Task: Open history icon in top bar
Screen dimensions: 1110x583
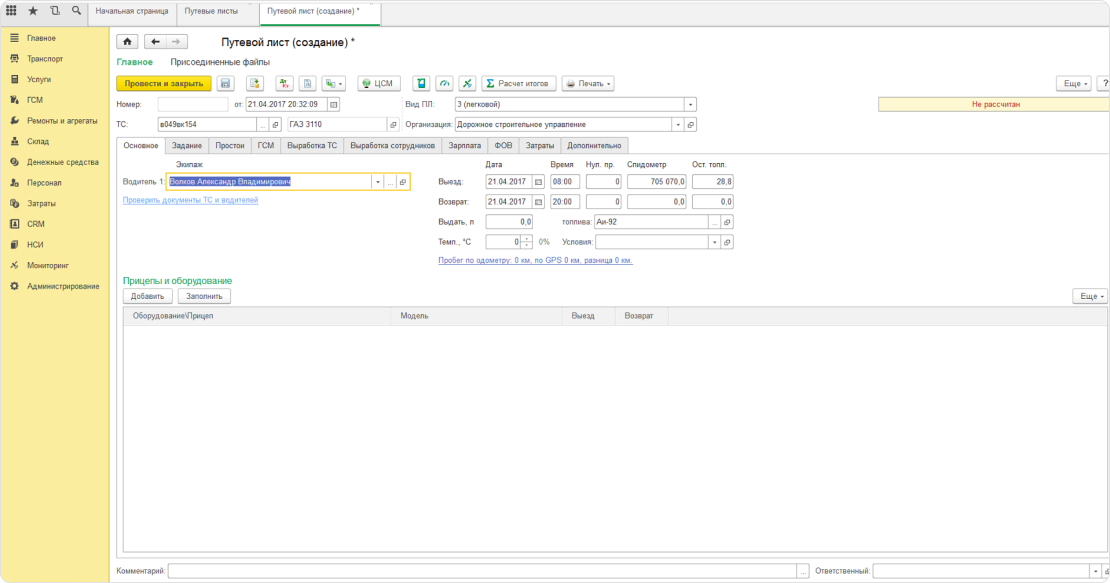Action: tap(55, 11)
